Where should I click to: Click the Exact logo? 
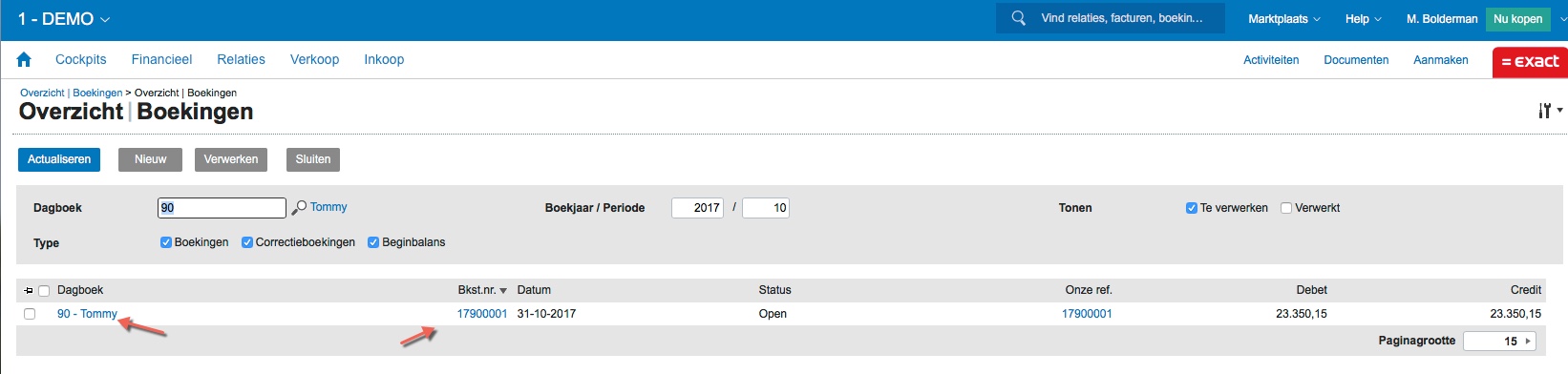click(x=1530, y=62)
